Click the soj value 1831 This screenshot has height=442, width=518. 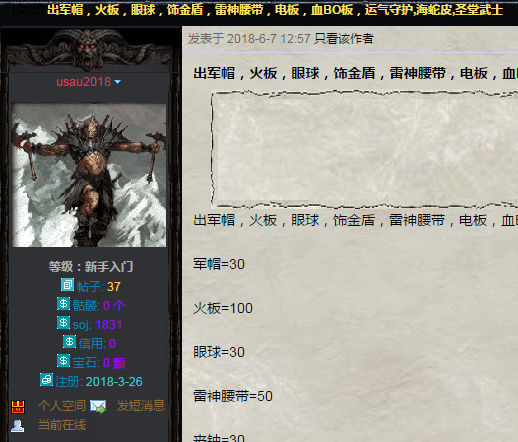click(x=109, y=325)
